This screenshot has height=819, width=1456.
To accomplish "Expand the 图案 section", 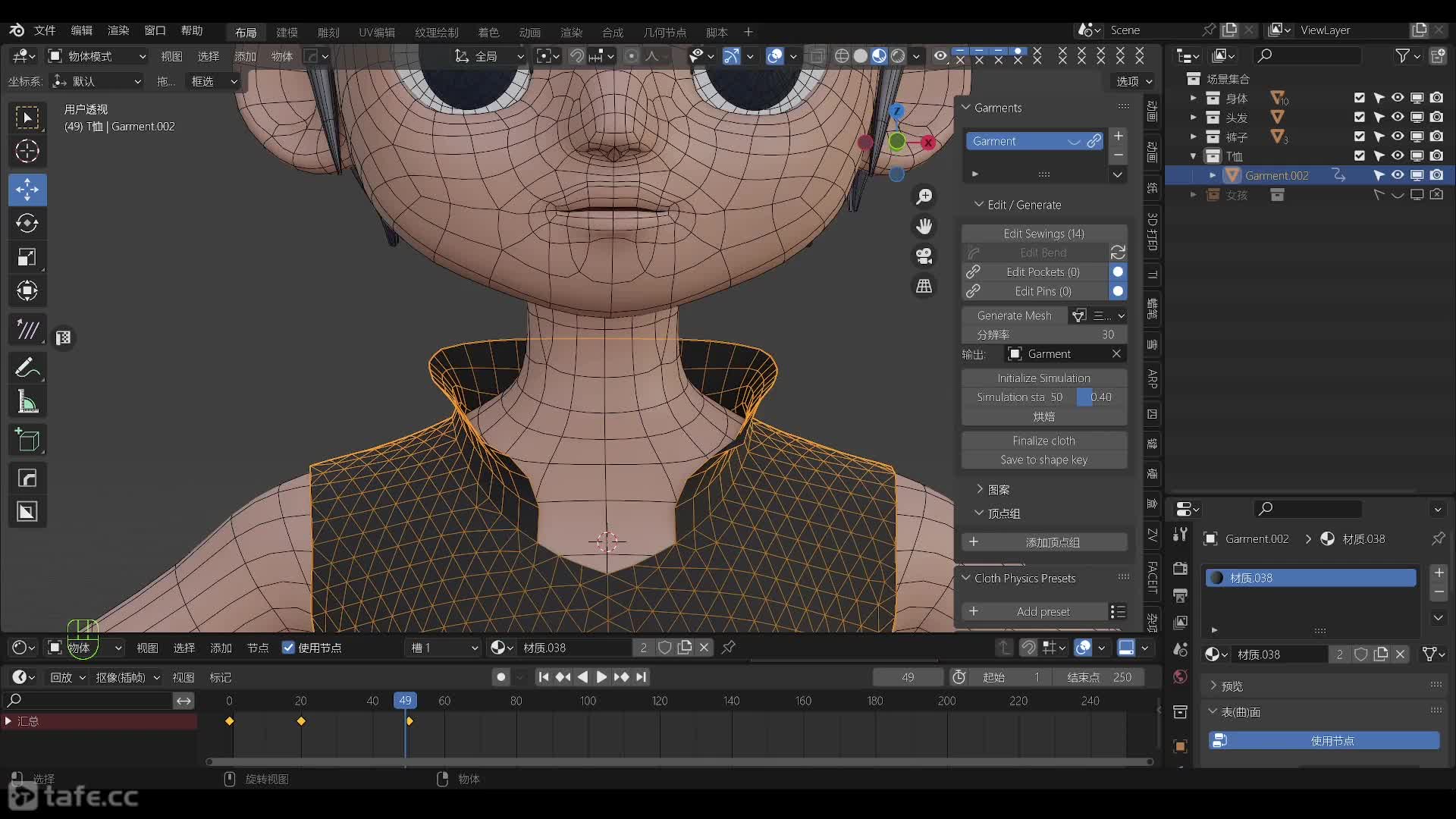I will [x=979, y=490].
